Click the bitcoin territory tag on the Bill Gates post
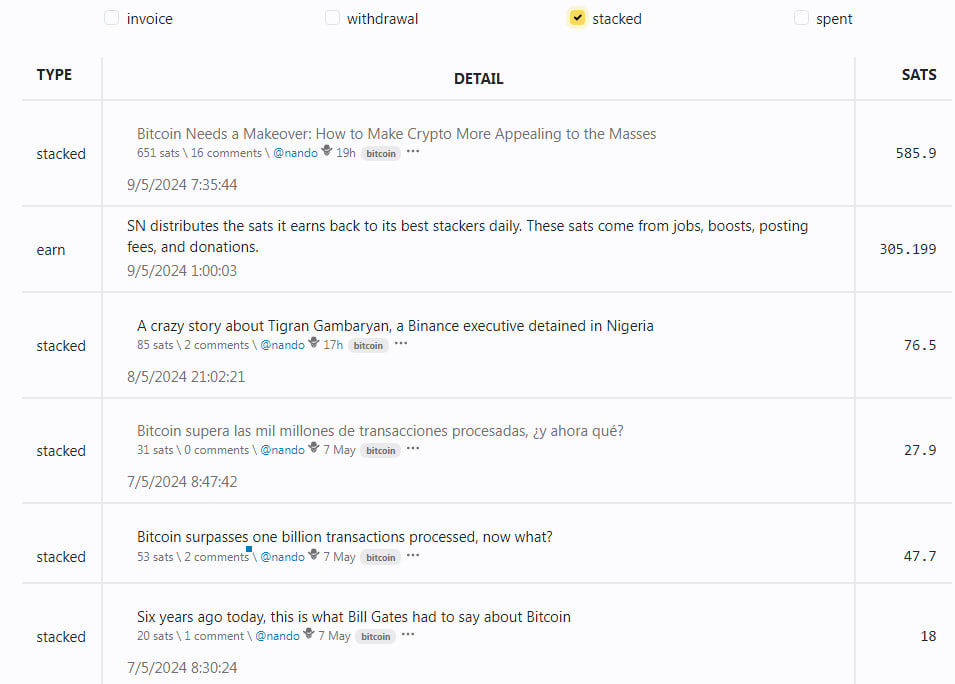Screen dimensions: 955x684 [376, 636]
